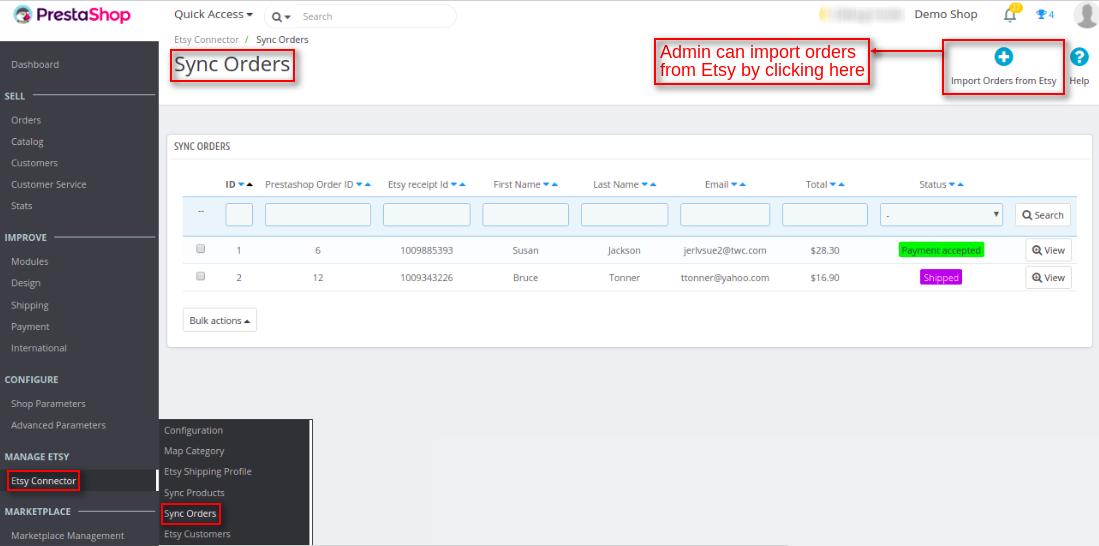Image resolution: width=1099 pixels, height=546 pixels.
Task: Click the ID filter field
Action: [239, 215]
